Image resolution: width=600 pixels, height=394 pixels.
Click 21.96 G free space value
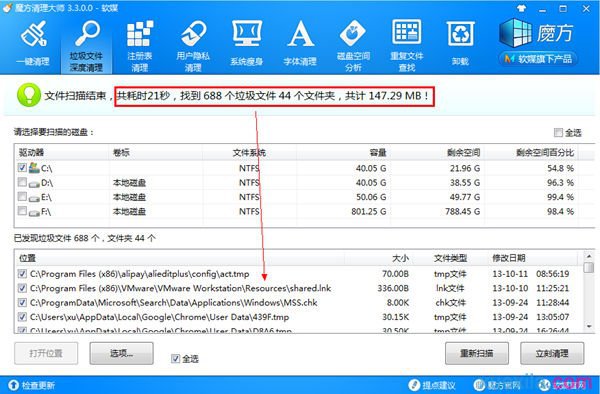465,168
